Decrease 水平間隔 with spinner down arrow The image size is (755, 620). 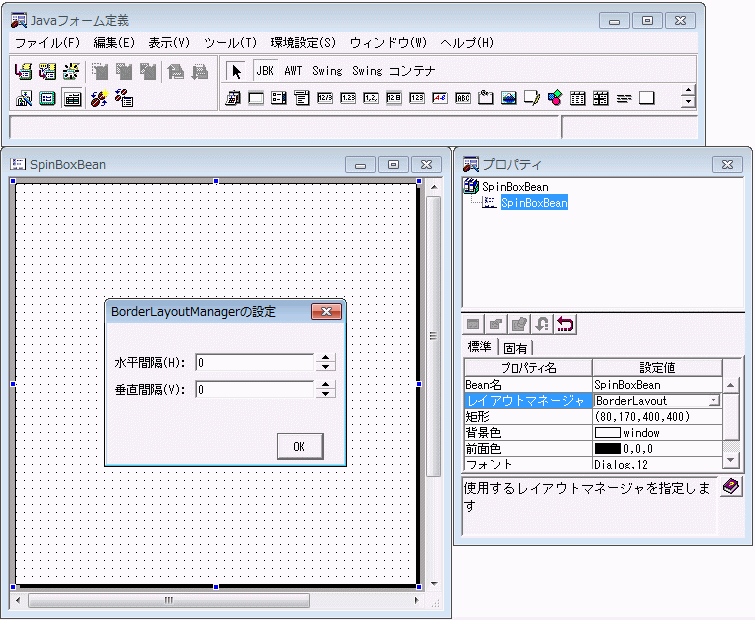(326, 367)
